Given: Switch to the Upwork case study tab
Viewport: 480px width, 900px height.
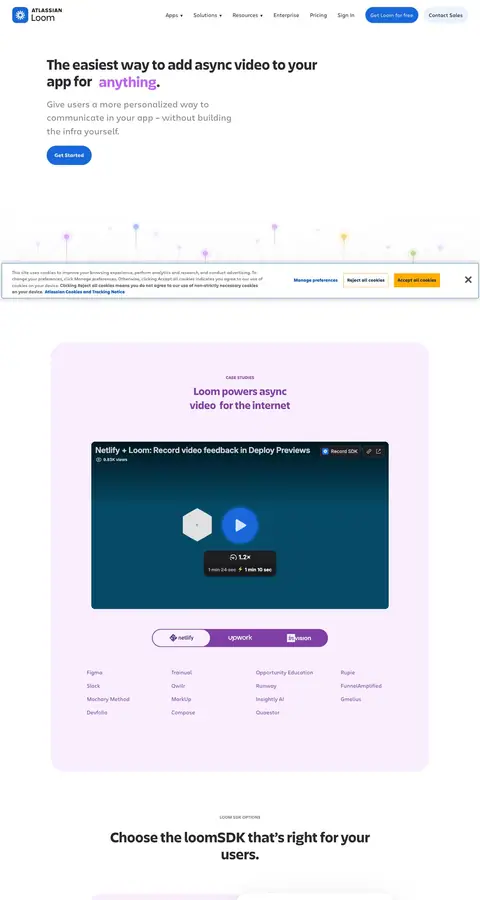Looking at the screenshot, I should (x=240, y=638).
